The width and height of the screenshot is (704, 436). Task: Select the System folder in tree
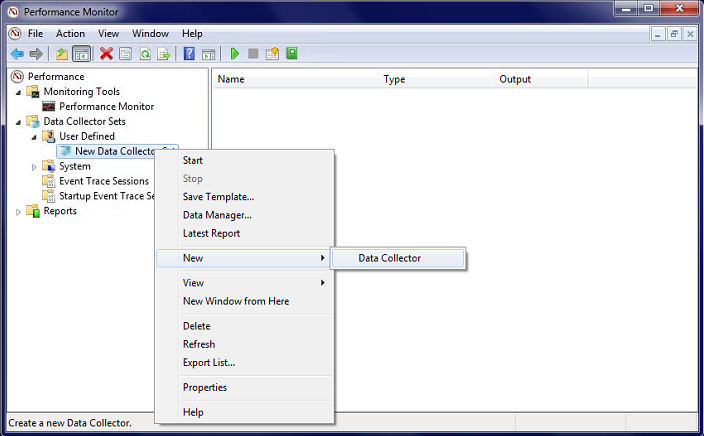point(75,166)
